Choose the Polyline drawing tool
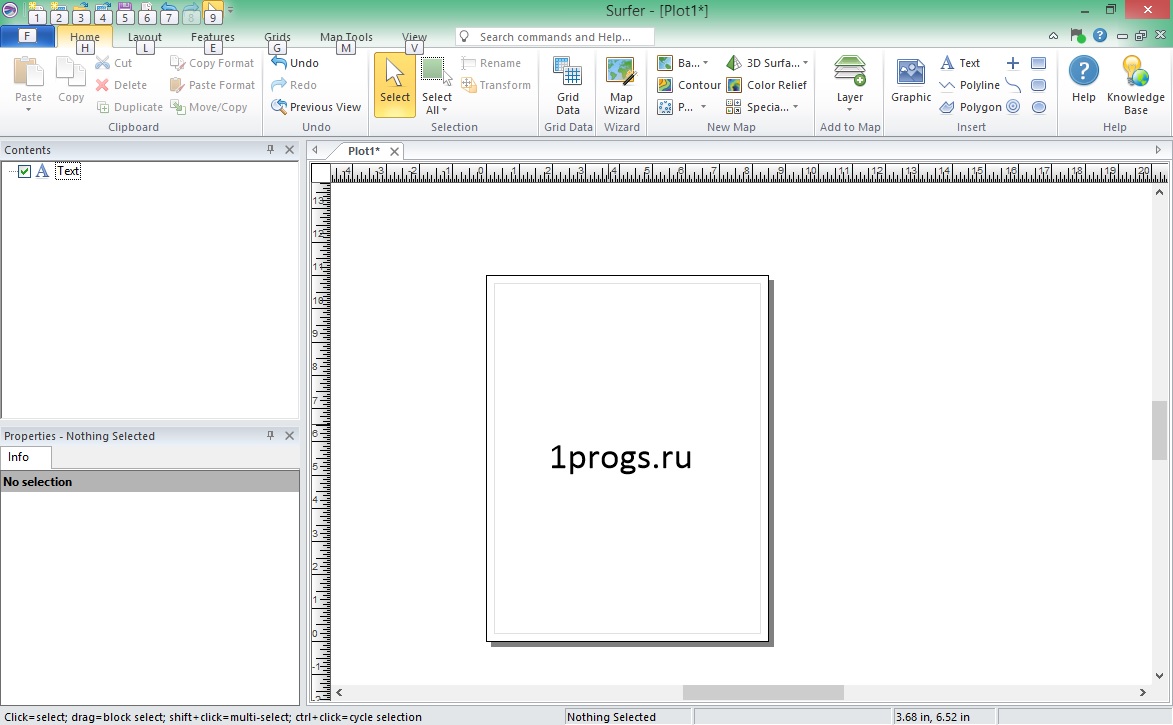 (x=970, y=85)
